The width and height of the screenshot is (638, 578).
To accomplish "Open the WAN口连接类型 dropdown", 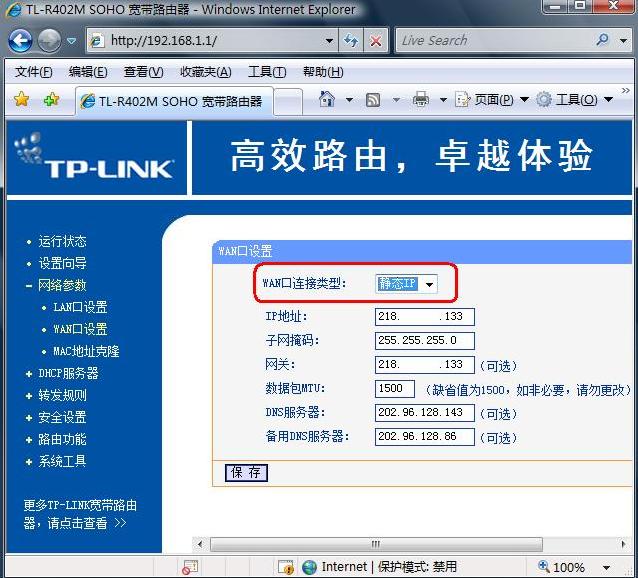I will [406, 284].
